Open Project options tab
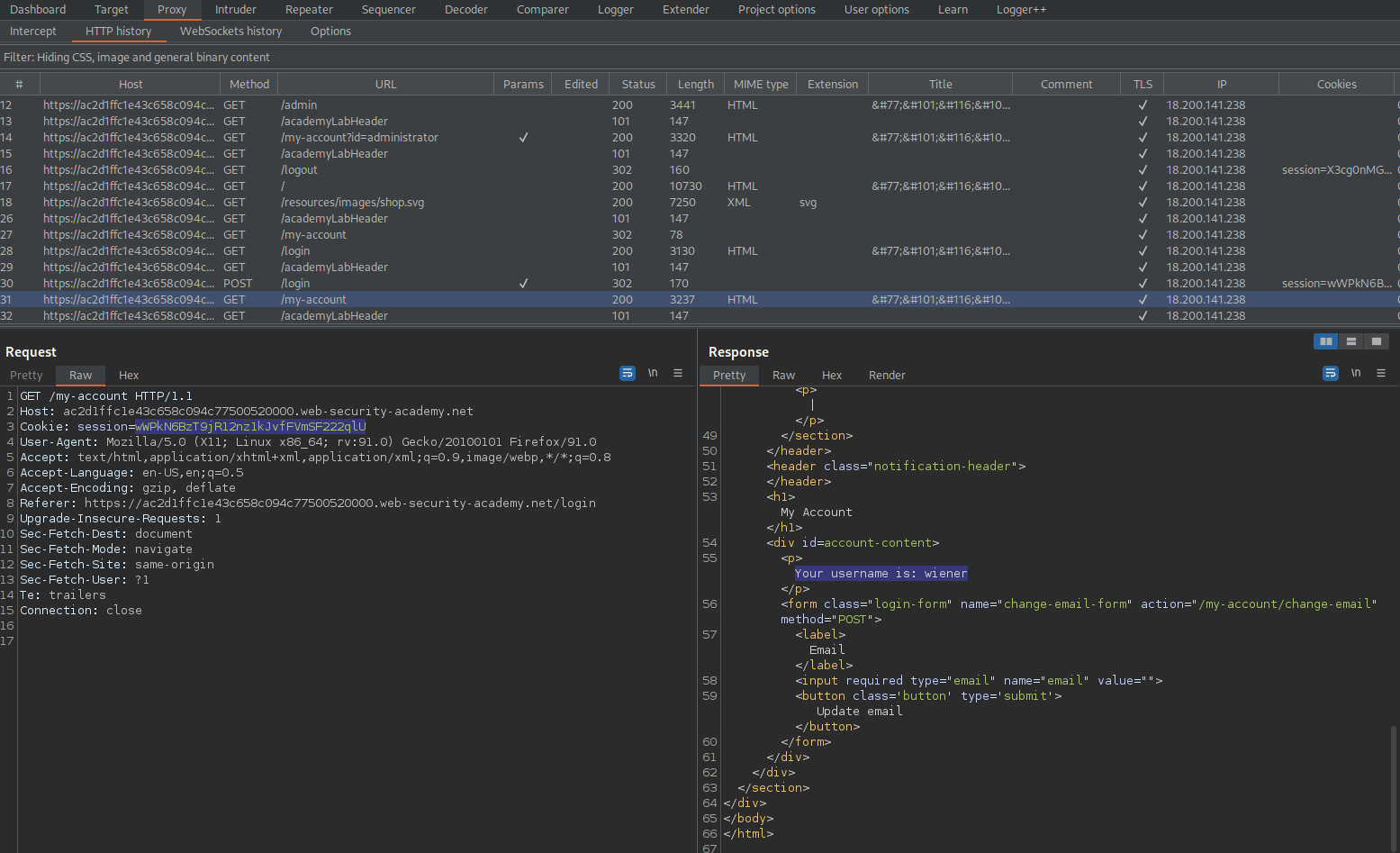The width and height of the screenshot is (1400, 853). pos(777,10)
